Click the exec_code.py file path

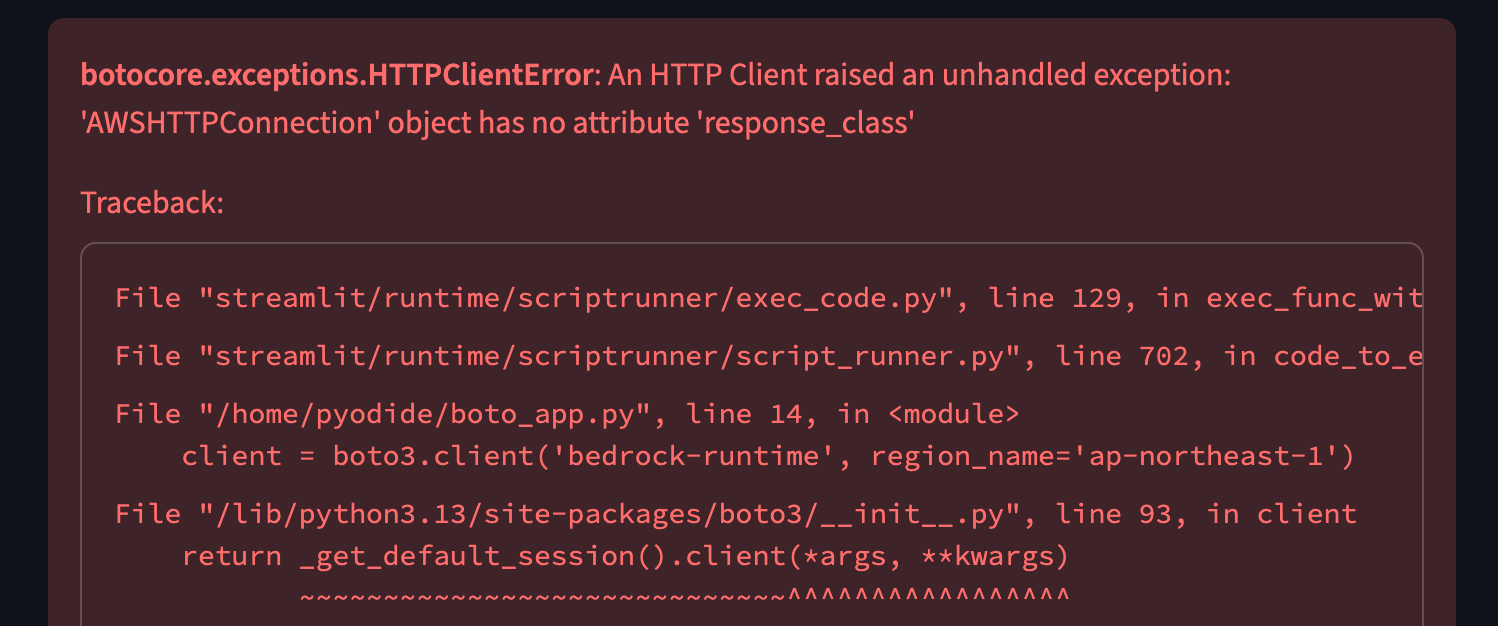(583, 298)
